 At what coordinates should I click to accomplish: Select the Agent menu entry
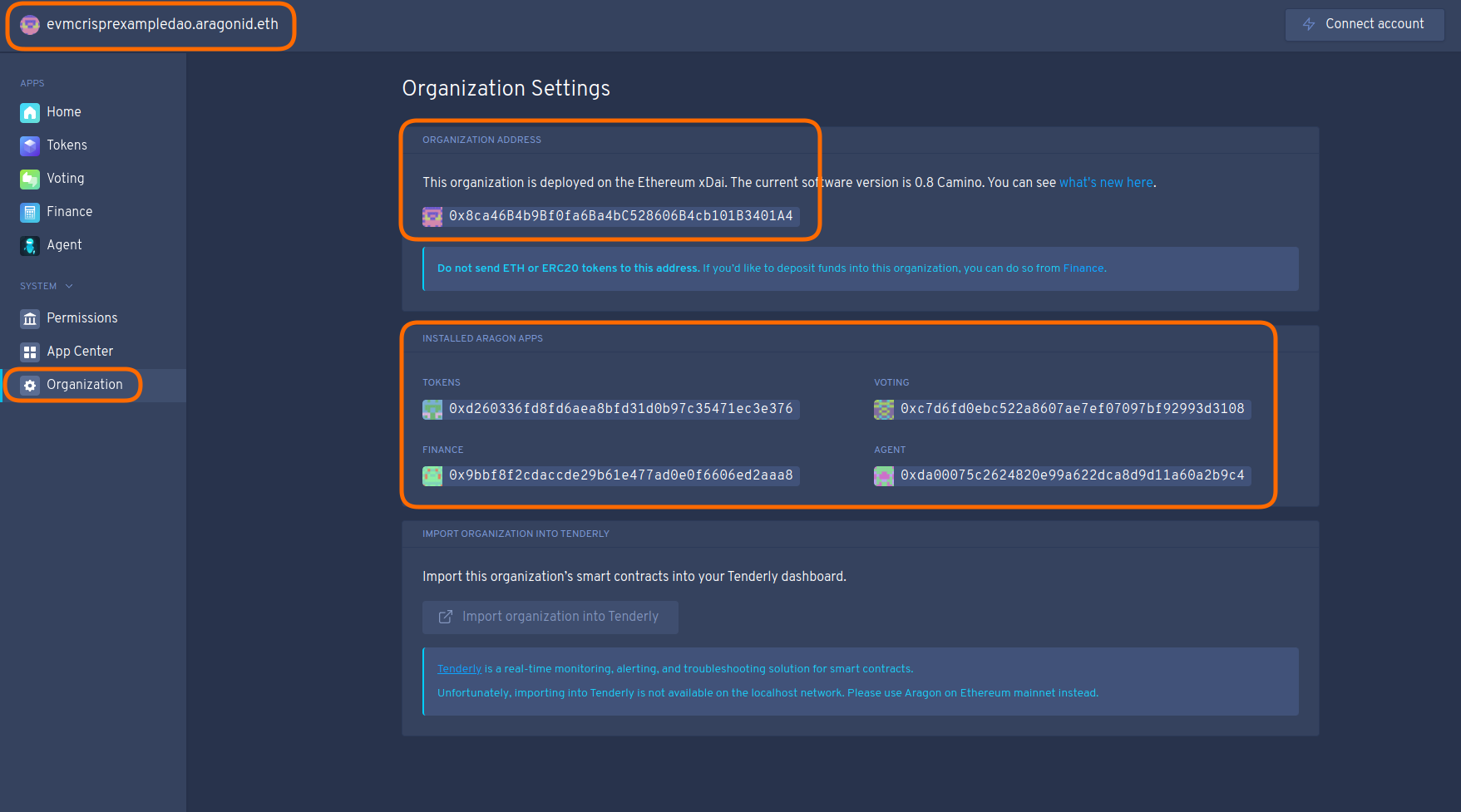tap(93, 245)
